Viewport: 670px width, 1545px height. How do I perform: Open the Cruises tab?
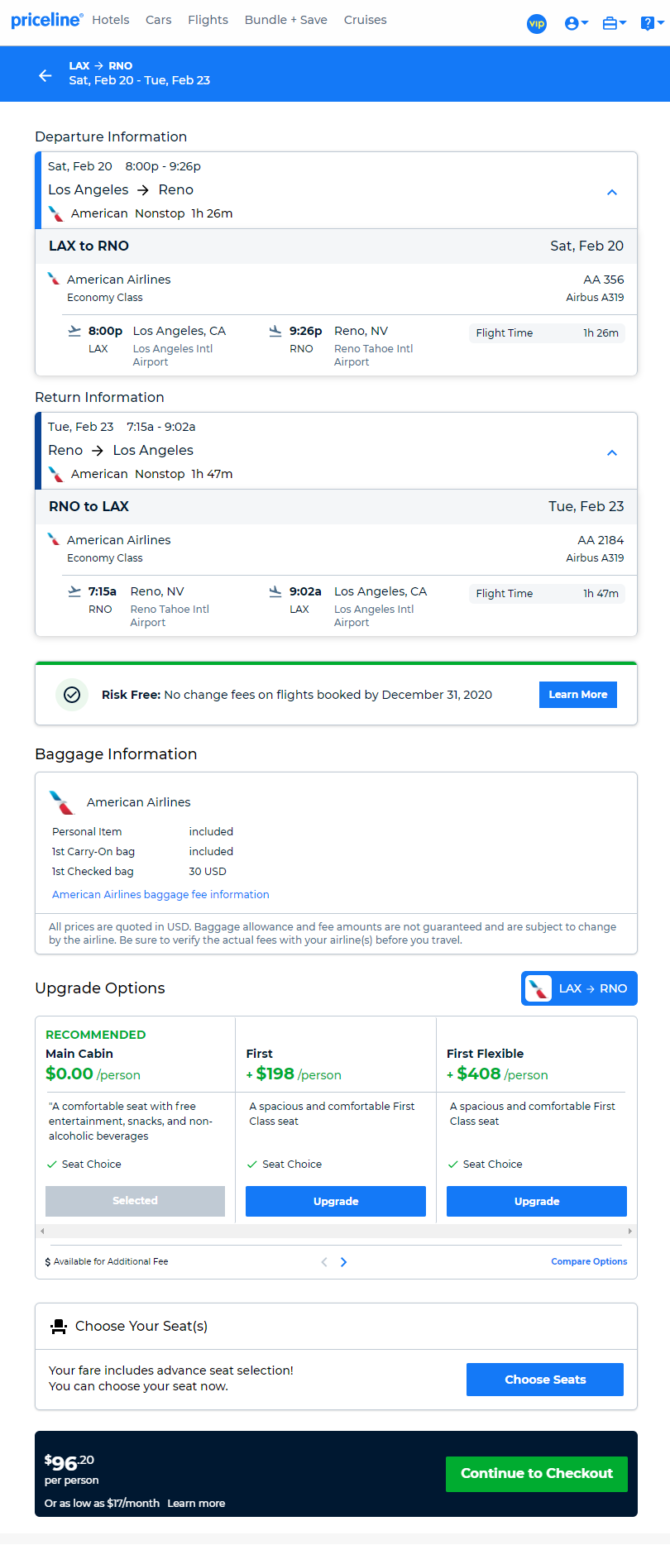[365, 20]
